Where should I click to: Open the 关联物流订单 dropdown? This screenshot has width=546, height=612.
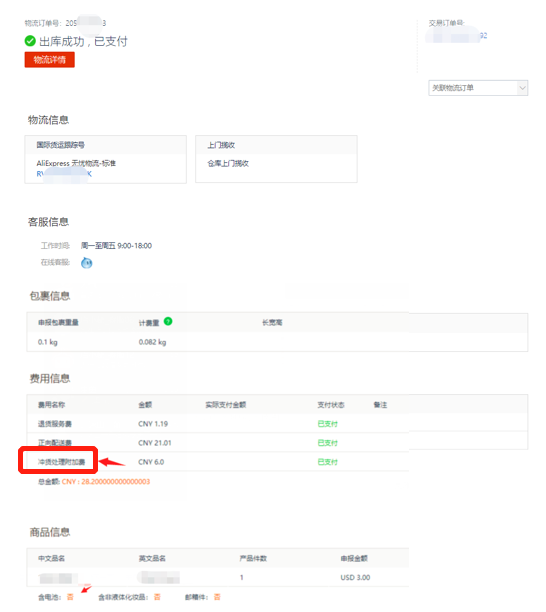(478, 88)
